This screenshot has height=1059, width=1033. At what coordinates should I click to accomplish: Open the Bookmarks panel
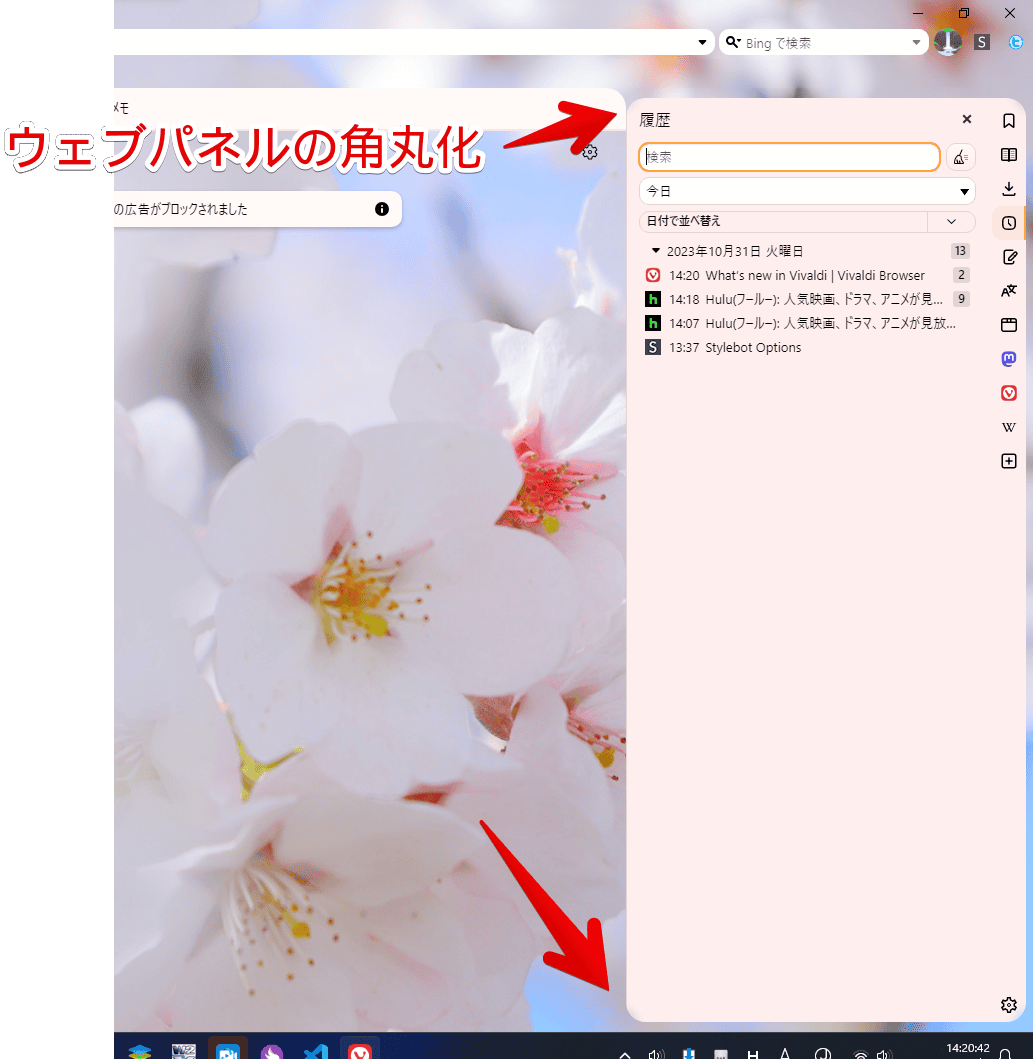pos(1009,121)
